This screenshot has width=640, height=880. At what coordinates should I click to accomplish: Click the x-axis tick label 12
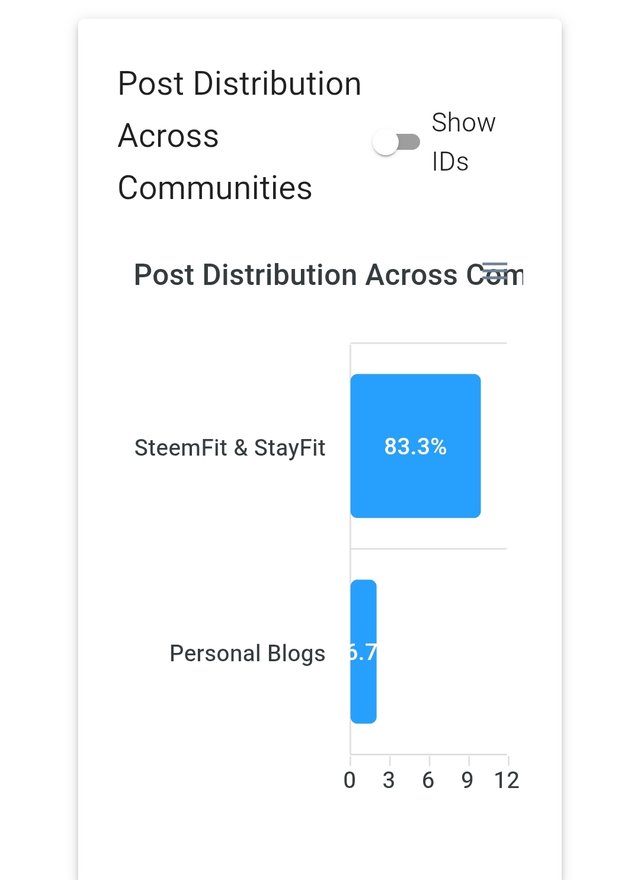click(x=506, y=780)
